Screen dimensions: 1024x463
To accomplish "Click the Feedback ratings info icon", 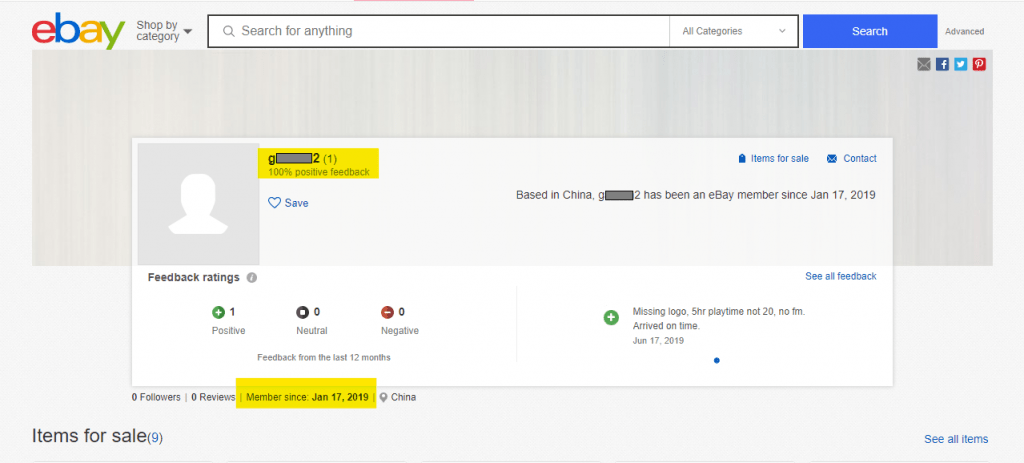I will (252, 278).
